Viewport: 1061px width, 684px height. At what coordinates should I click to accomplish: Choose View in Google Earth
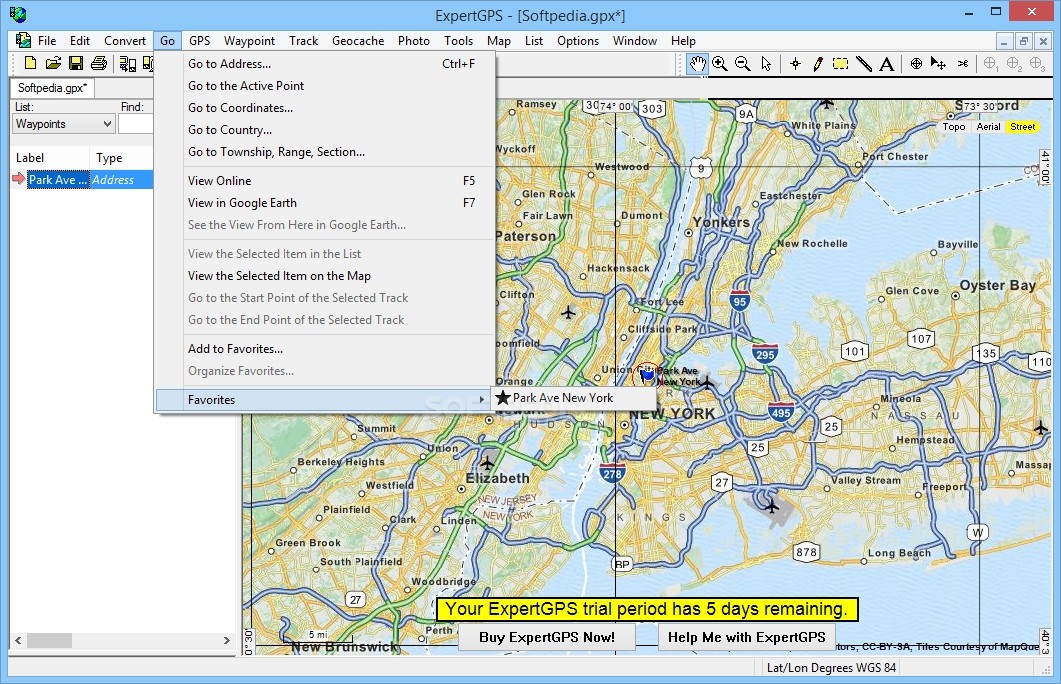[325, 203]
